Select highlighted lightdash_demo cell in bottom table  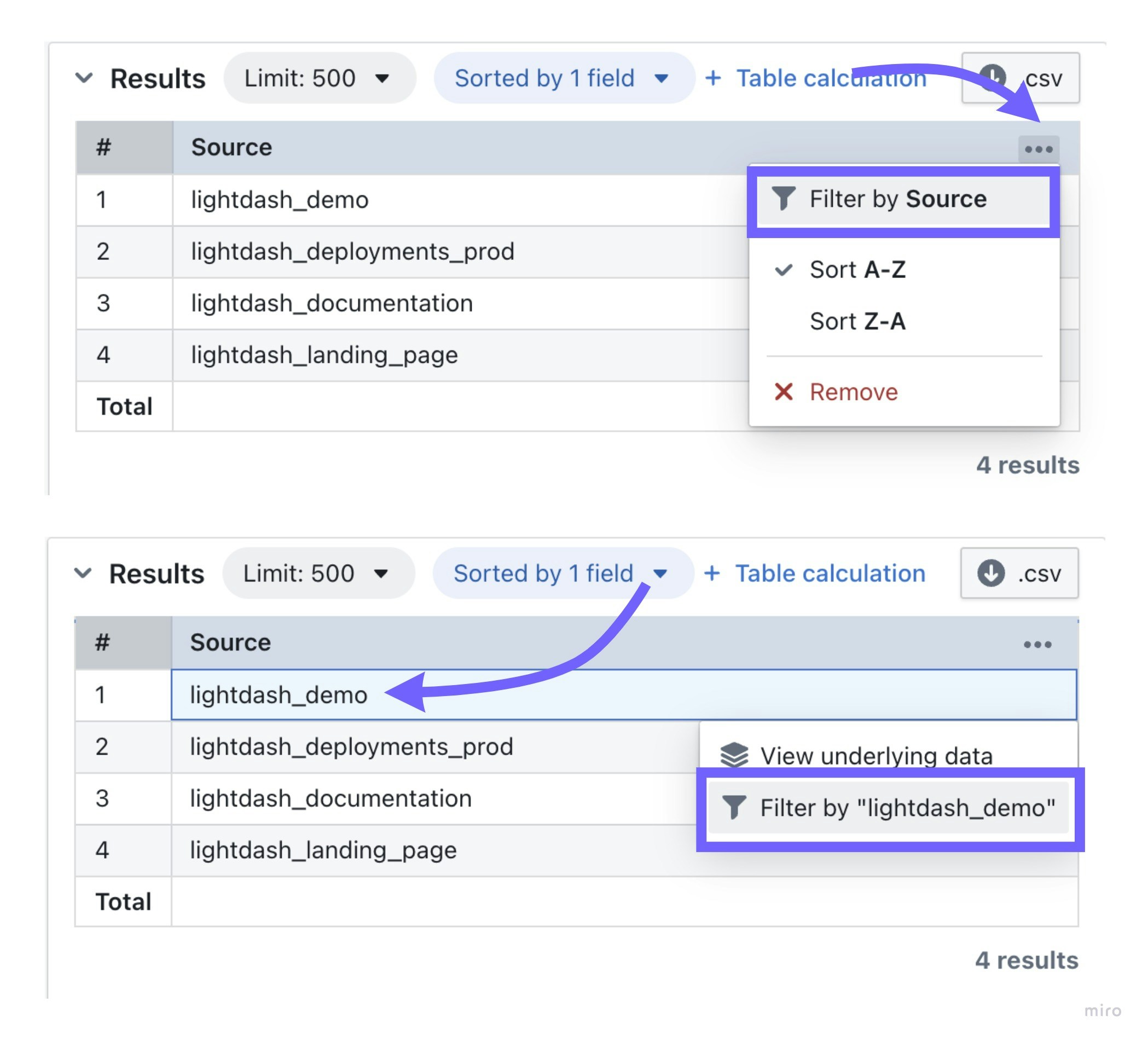click(279, 694)
